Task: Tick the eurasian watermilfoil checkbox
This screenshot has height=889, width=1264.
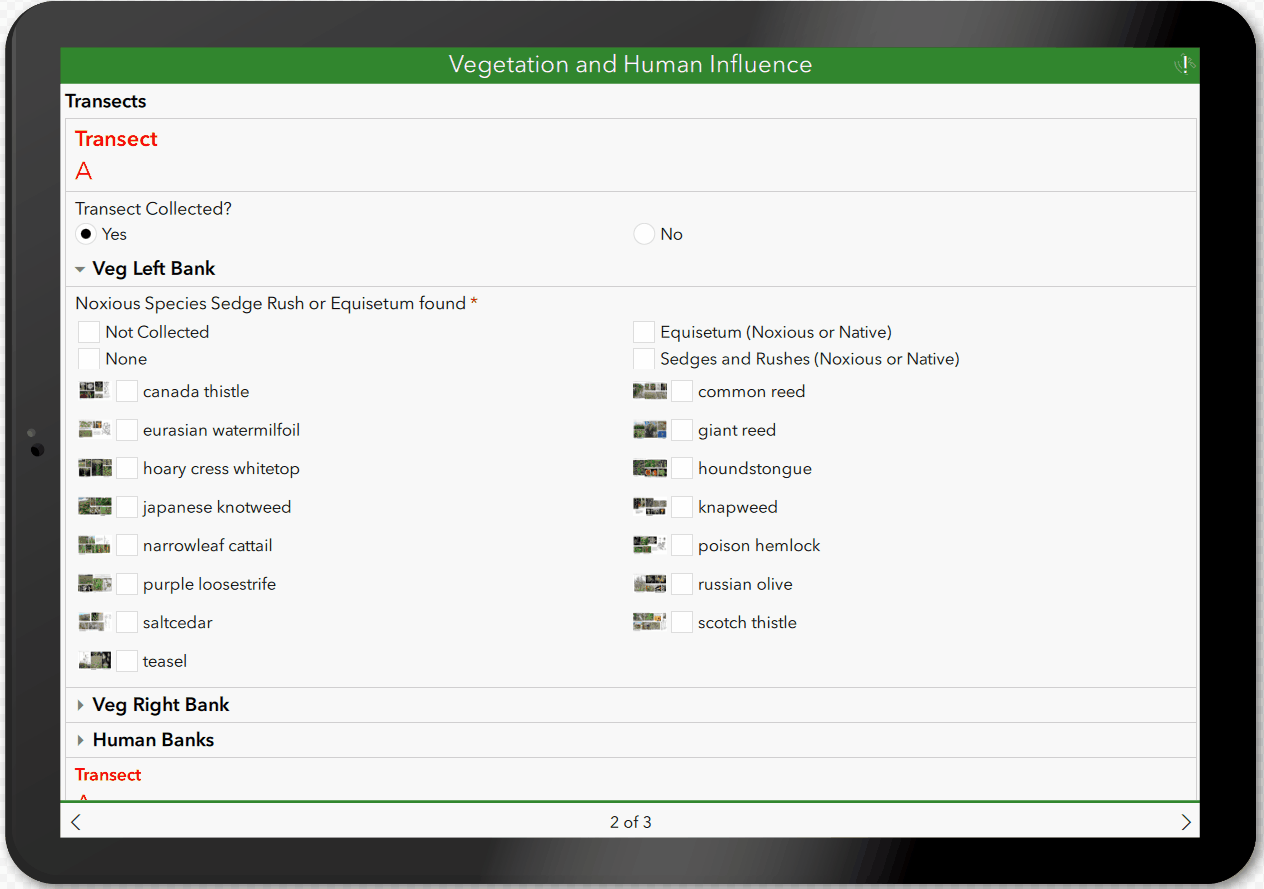Action: (x=127, y=430)
